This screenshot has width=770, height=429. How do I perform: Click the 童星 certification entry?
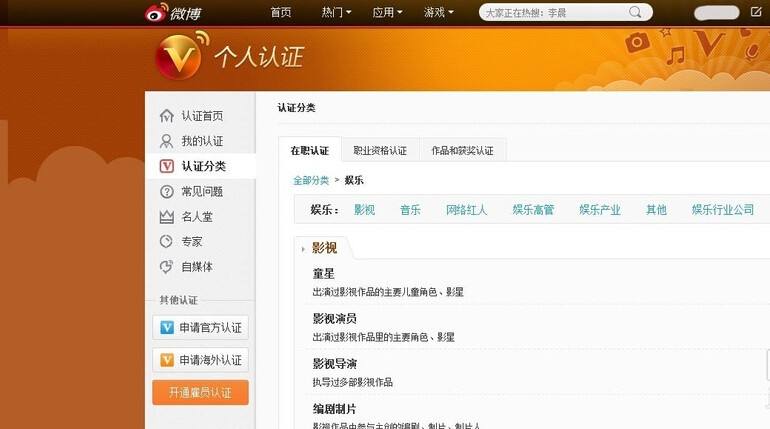(324, 274)
